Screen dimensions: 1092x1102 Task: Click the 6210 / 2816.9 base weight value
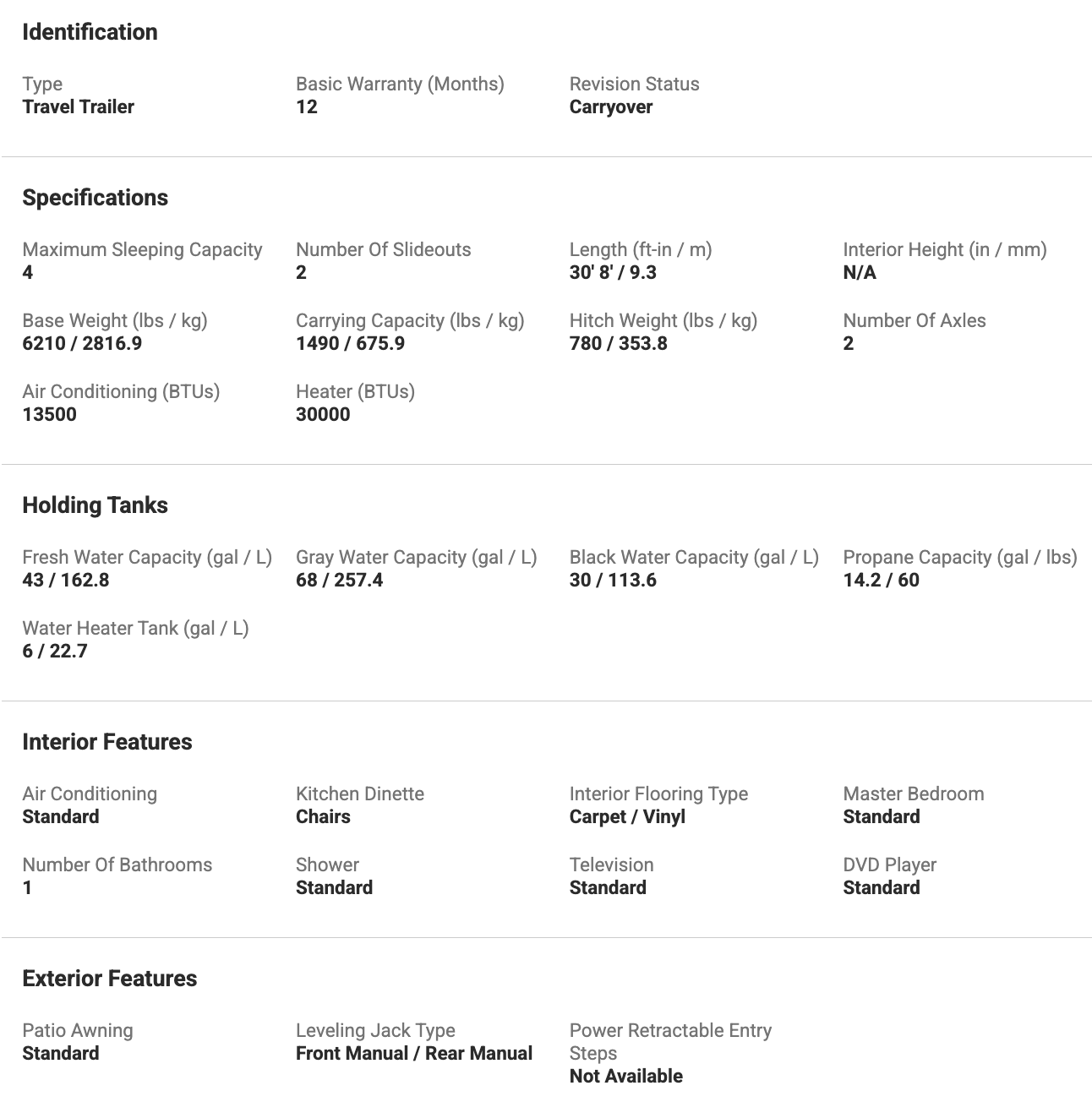[82, 343]
